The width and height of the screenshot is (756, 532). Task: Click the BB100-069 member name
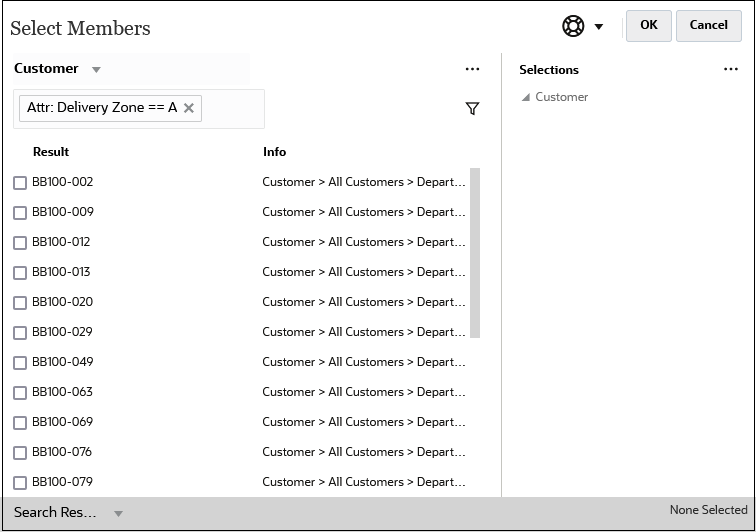coord(62,422)
